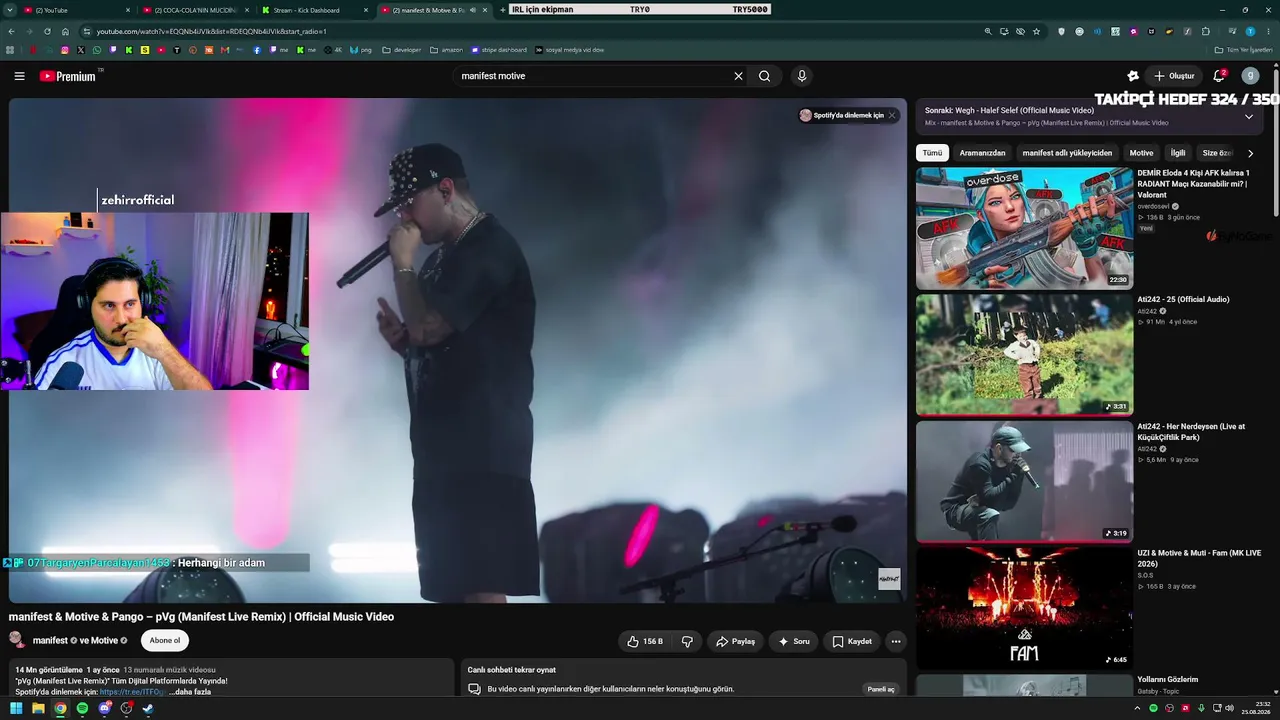Select manifest adlı yükleyiciden chip
The height and width of the screenshot is (720, 1280).
(x=1067, y=153)
